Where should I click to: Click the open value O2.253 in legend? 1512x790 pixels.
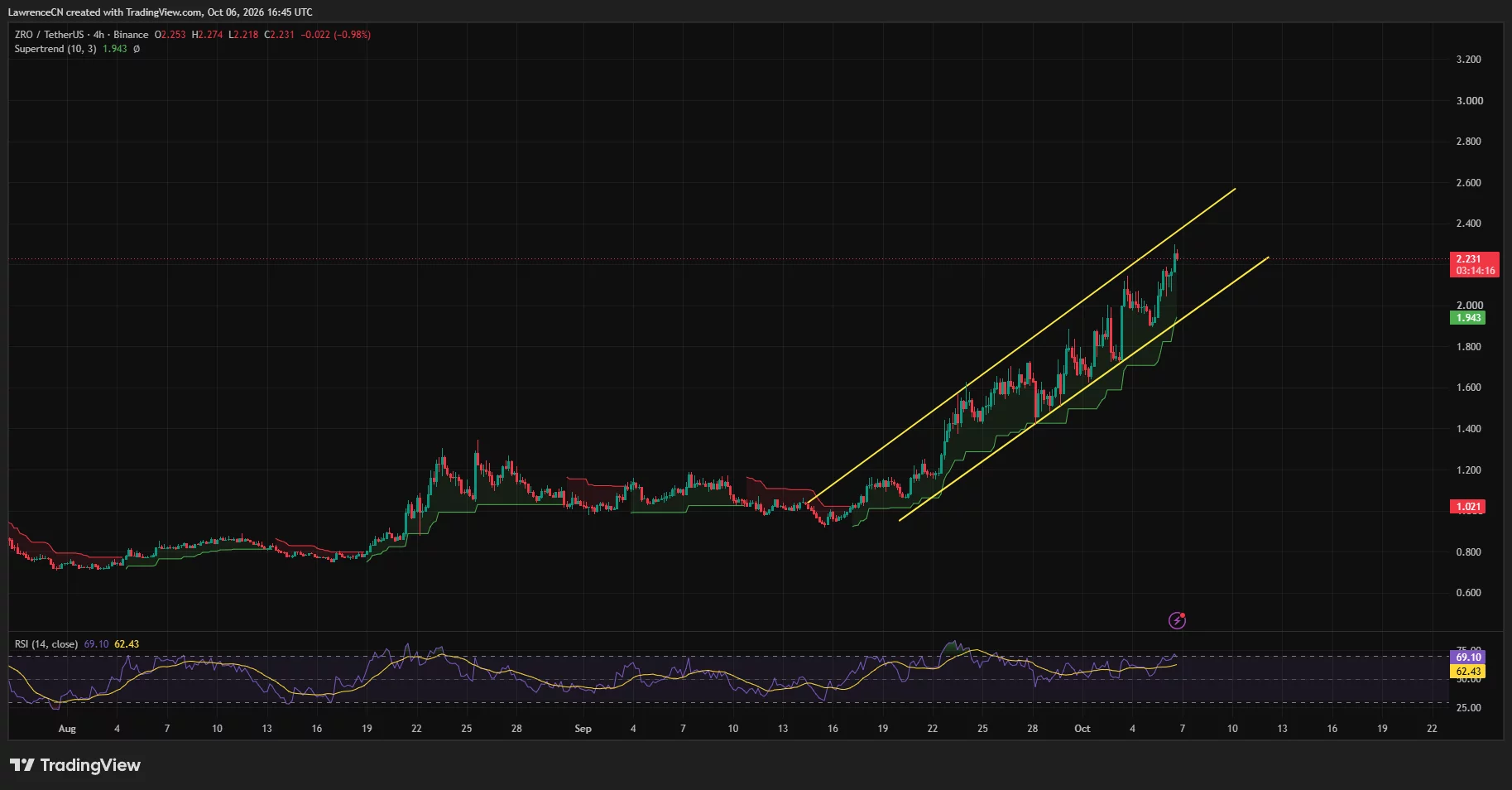[170, 35]
